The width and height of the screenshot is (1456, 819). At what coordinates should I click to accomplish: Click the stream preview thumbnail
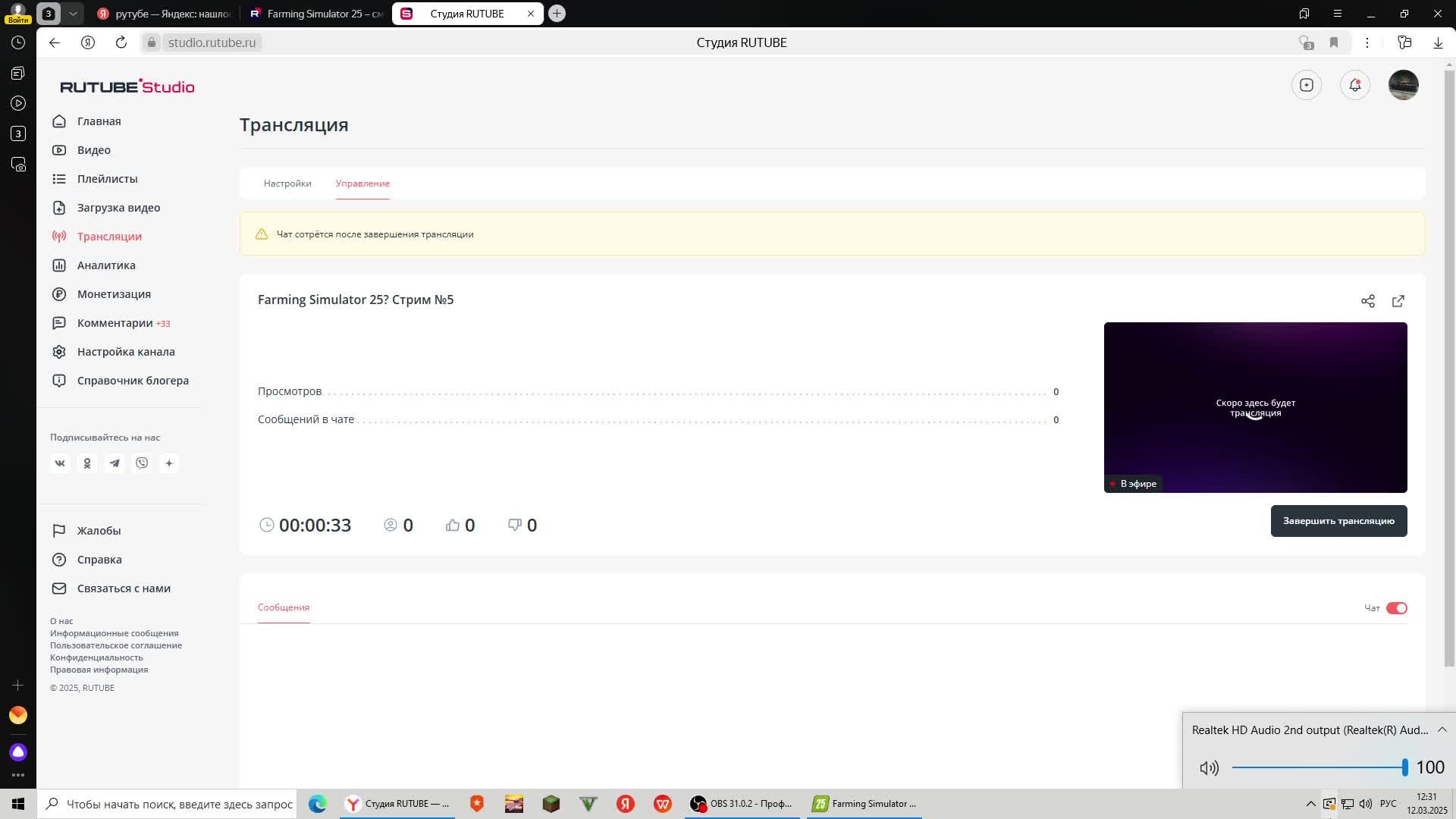click(x=1255, y=407)
